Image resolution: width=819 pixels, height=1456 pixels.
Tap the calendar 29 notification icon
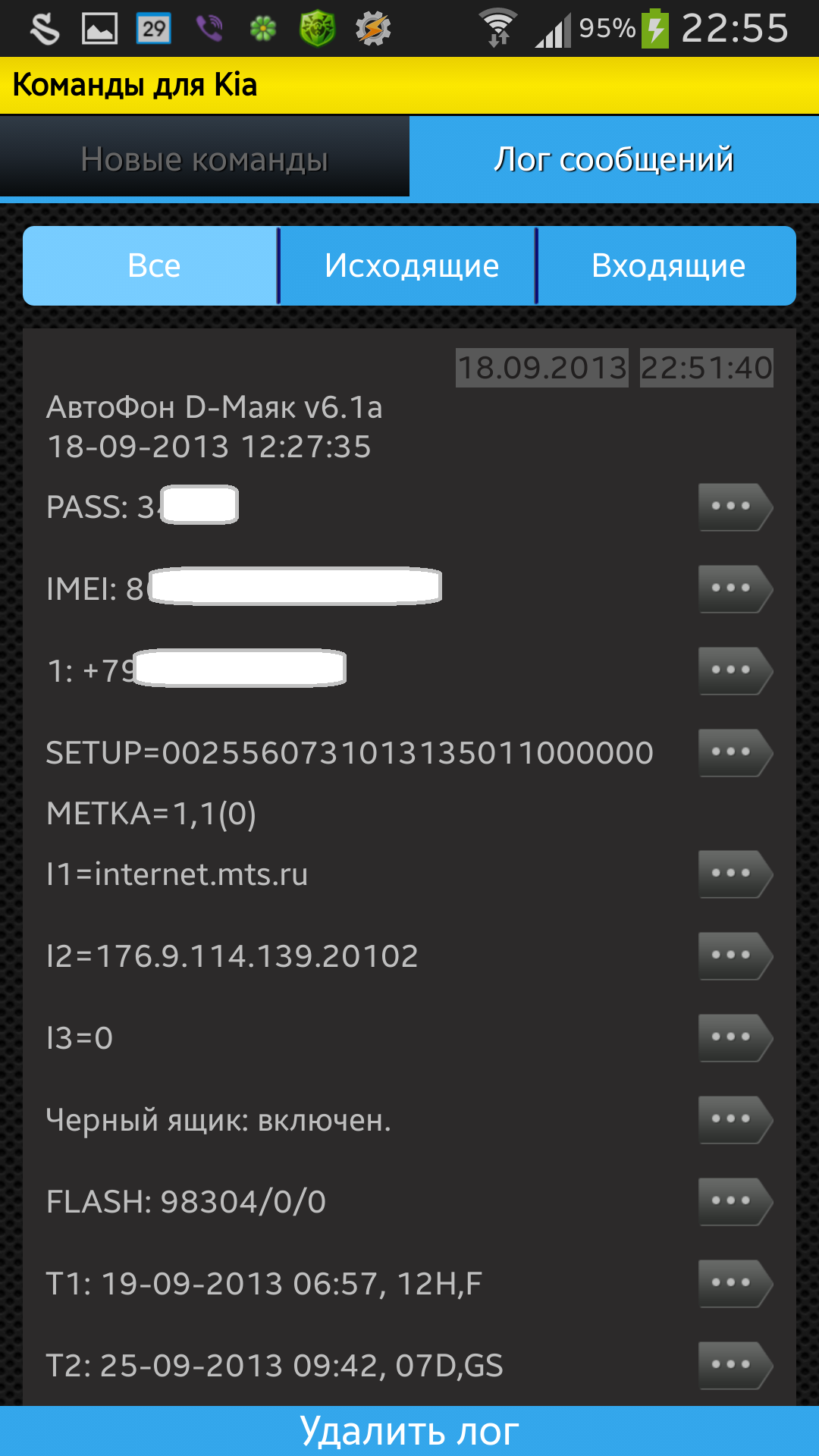[x=154, y=29]
